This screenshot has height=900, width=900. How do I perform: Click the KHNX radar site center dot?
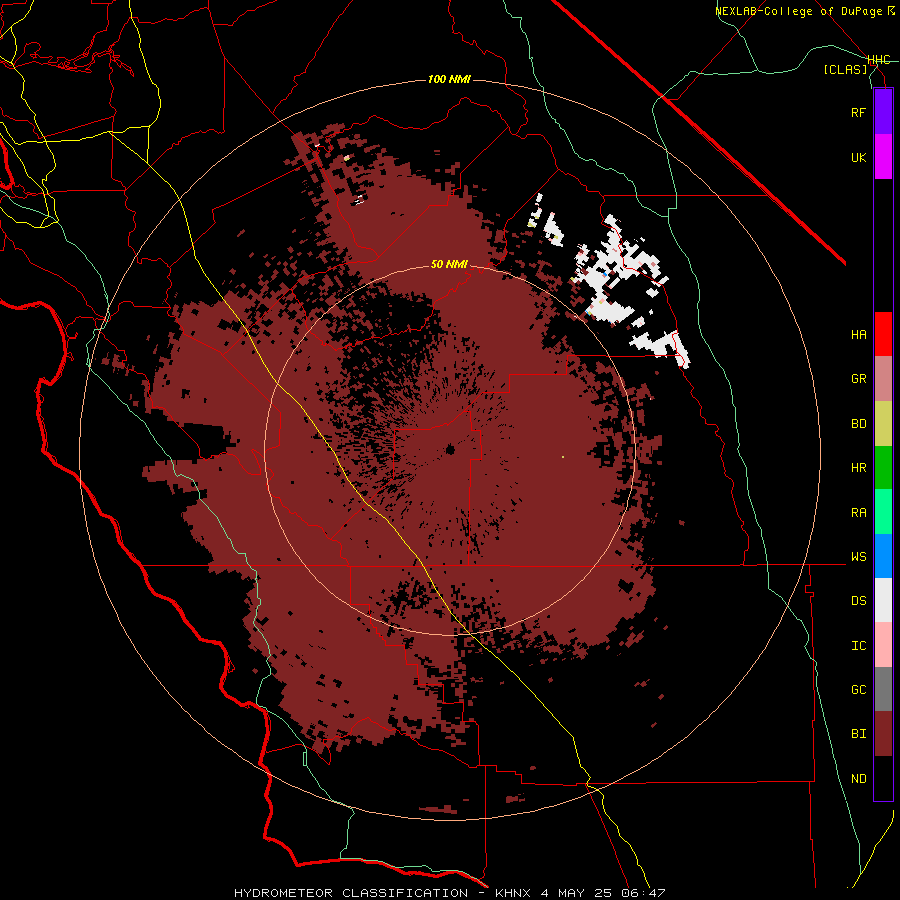tap(450, 449)
